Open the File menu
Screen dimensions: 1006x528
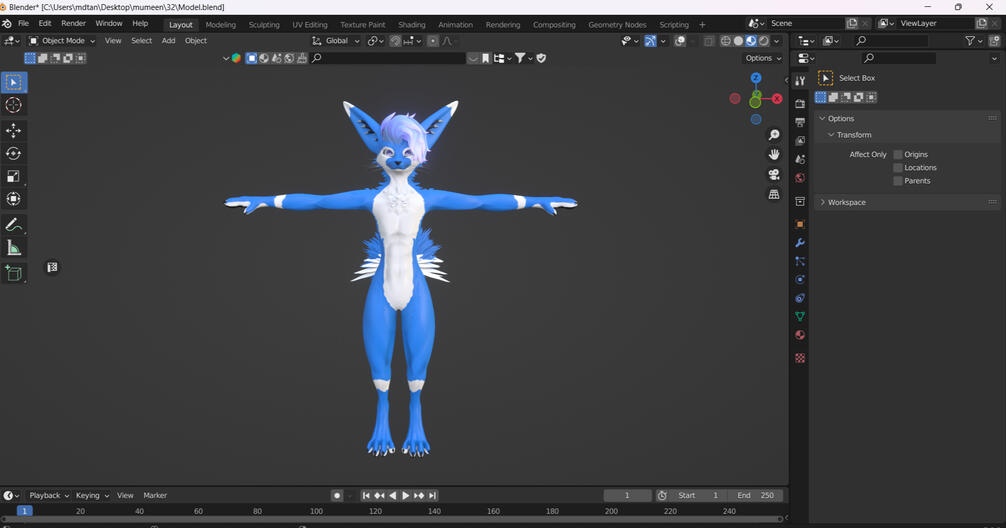click(23, 23)
